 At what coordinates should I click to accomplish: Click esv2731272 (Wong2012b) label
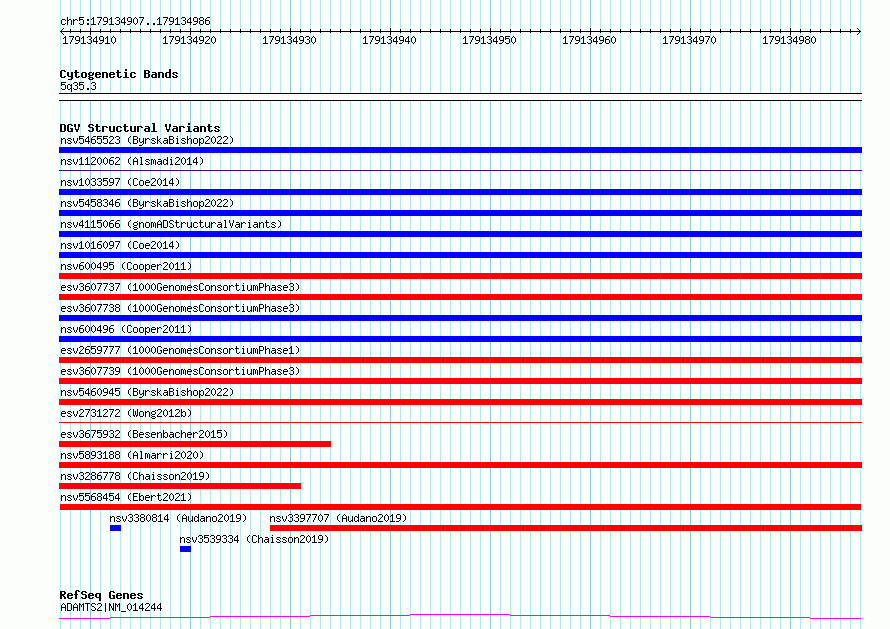[126, 413]
